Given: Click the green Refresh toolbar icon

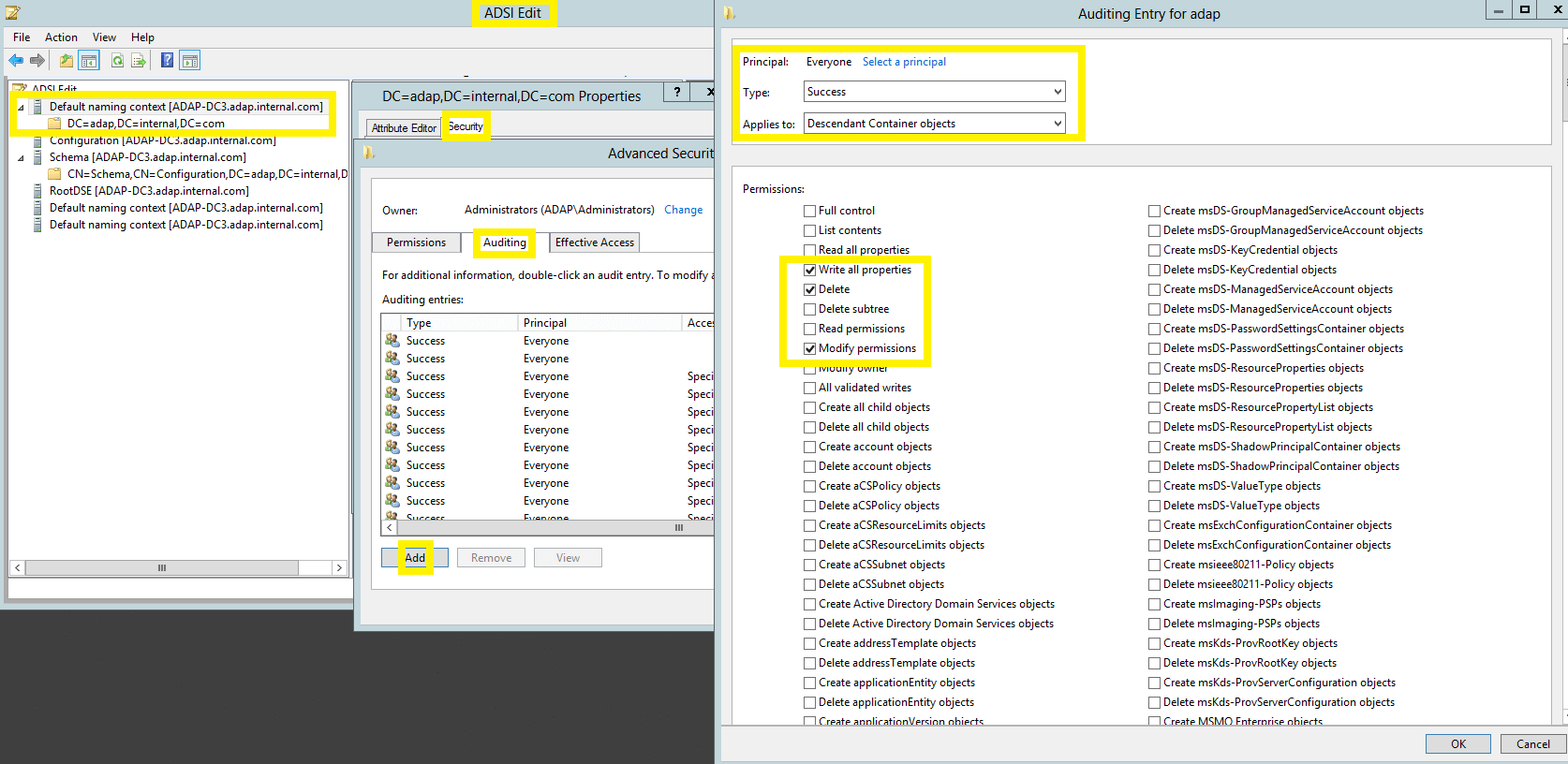Looking at the screenshot, I should click(117, 61).
